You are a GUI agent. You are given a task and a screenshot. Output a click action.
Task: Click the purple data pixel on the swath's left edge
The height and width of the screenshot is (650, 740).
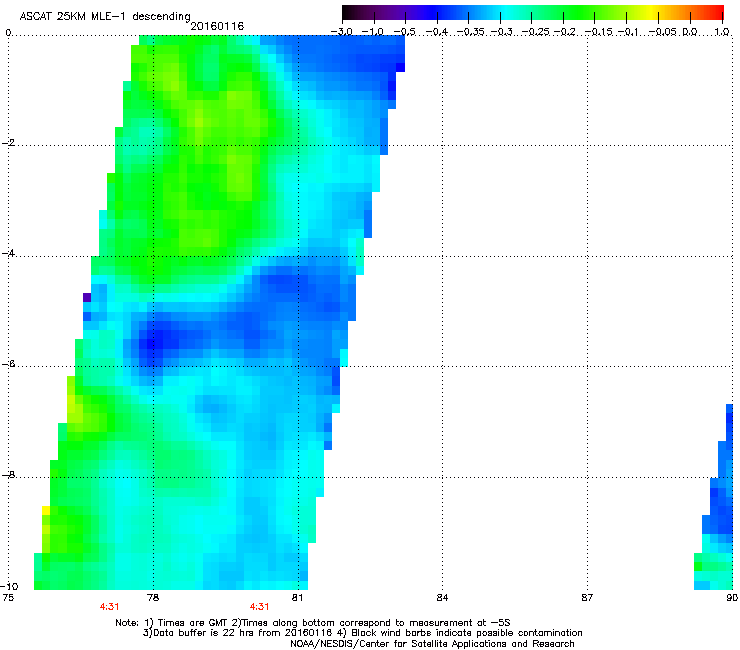coord(87,297)
